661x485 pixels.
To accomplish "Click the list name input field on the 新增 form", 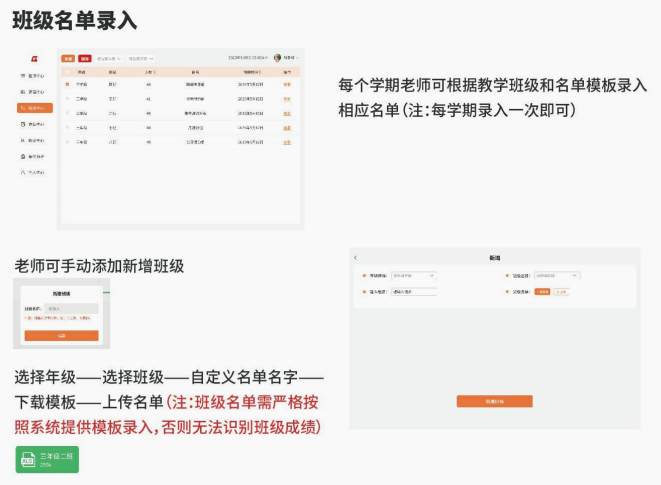I will (x=414, y=291).
